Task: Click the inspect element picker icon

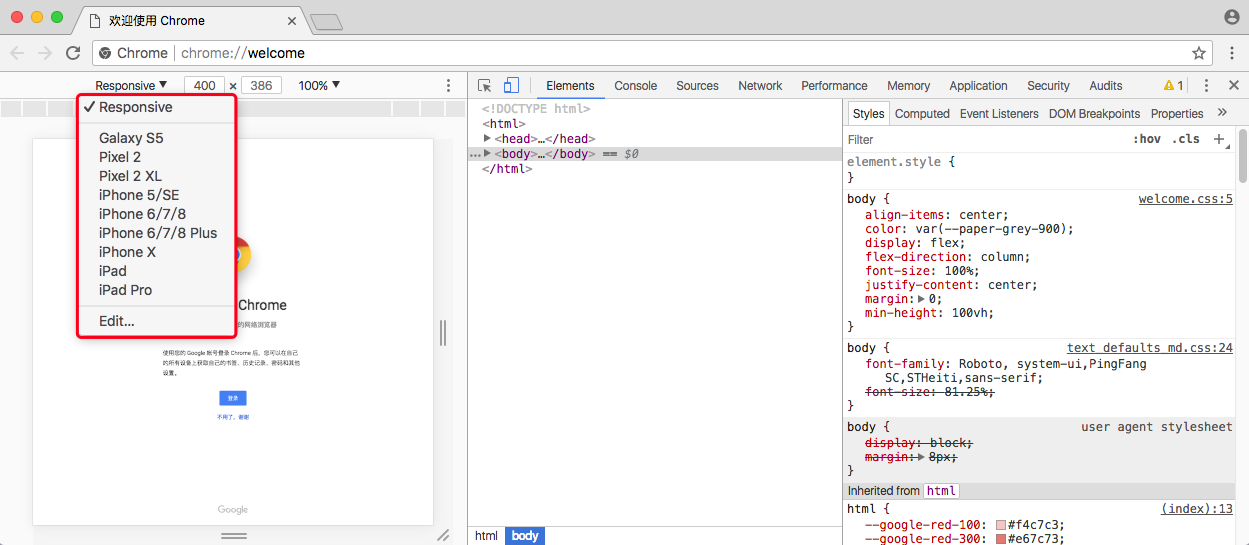Action: point(485,86)
